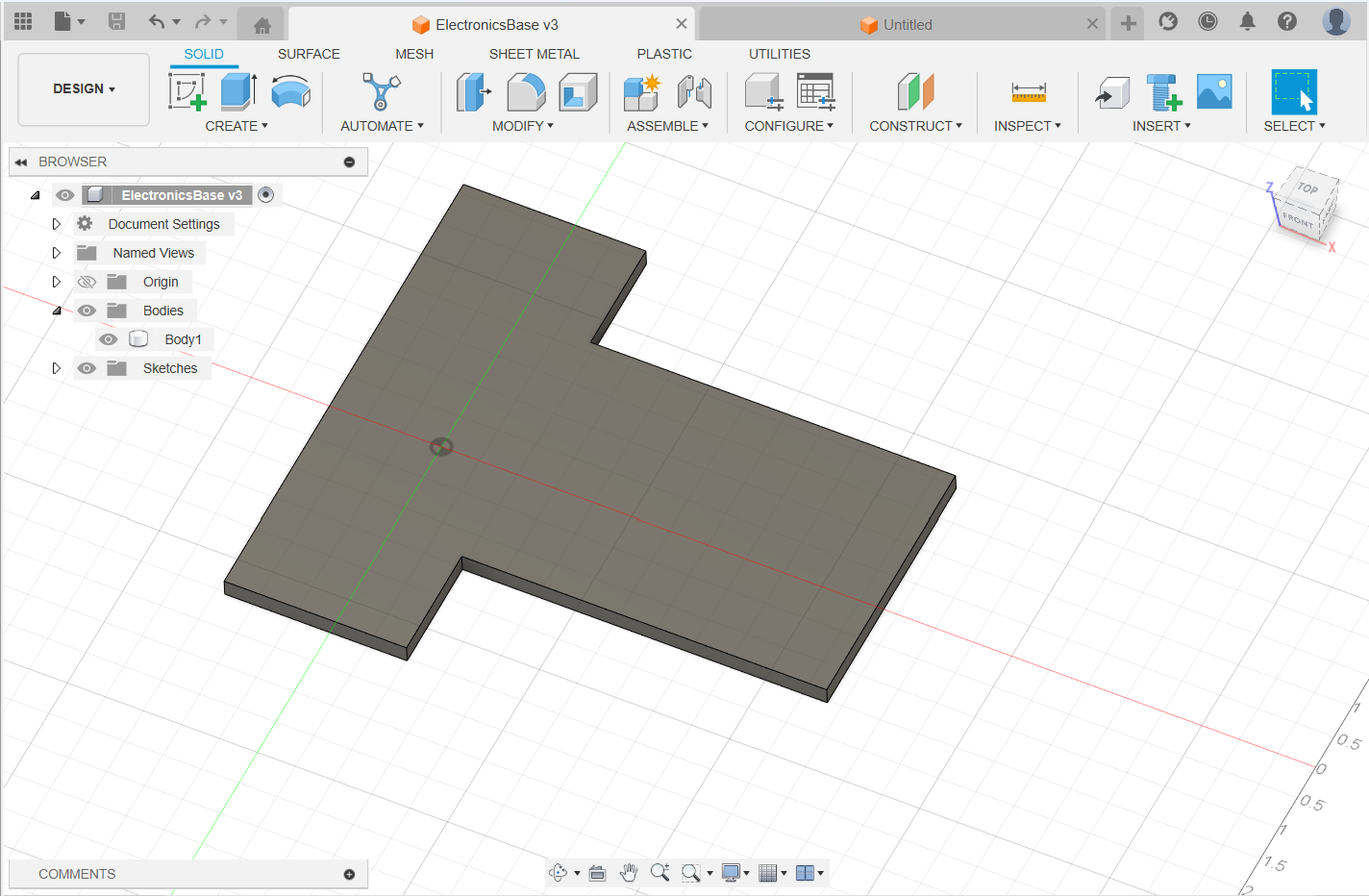This screenshot has width=1369, height=896.
Task: Switch to the SURFACE tab
Action: (x=309, y=54)
